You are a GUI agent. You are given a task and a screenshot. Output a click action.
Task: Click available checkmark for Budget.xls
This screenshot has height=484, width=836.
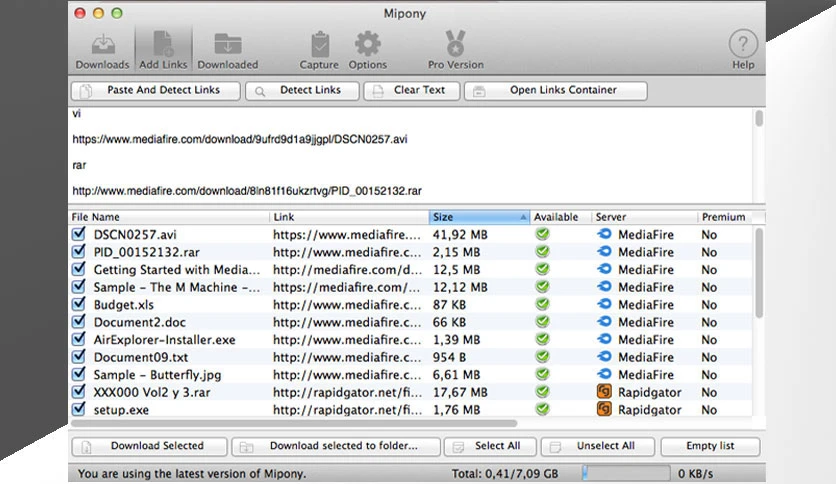click(543, 304)
